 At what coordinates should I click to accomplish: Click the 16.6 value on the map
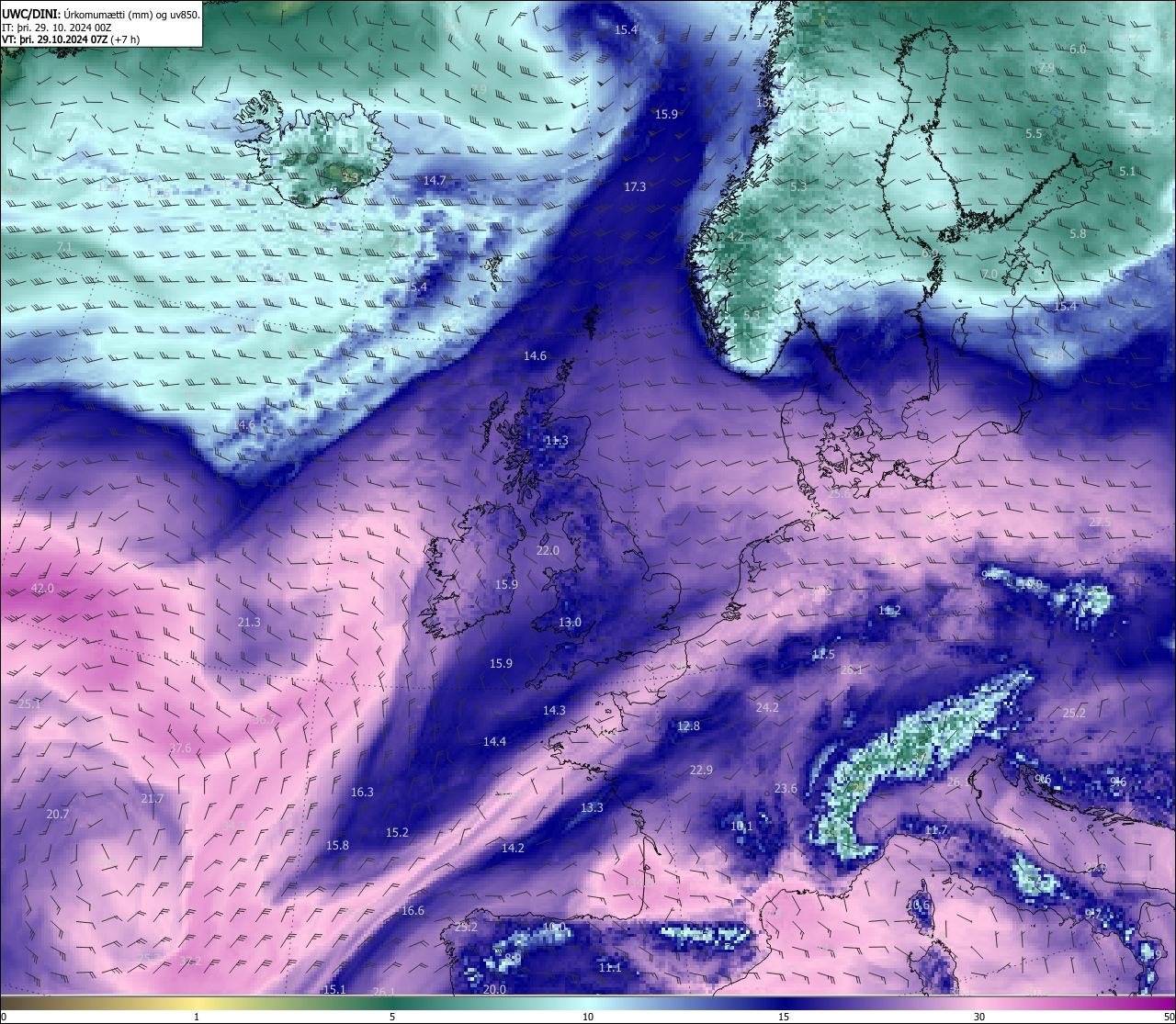click(x=413, y=910)
